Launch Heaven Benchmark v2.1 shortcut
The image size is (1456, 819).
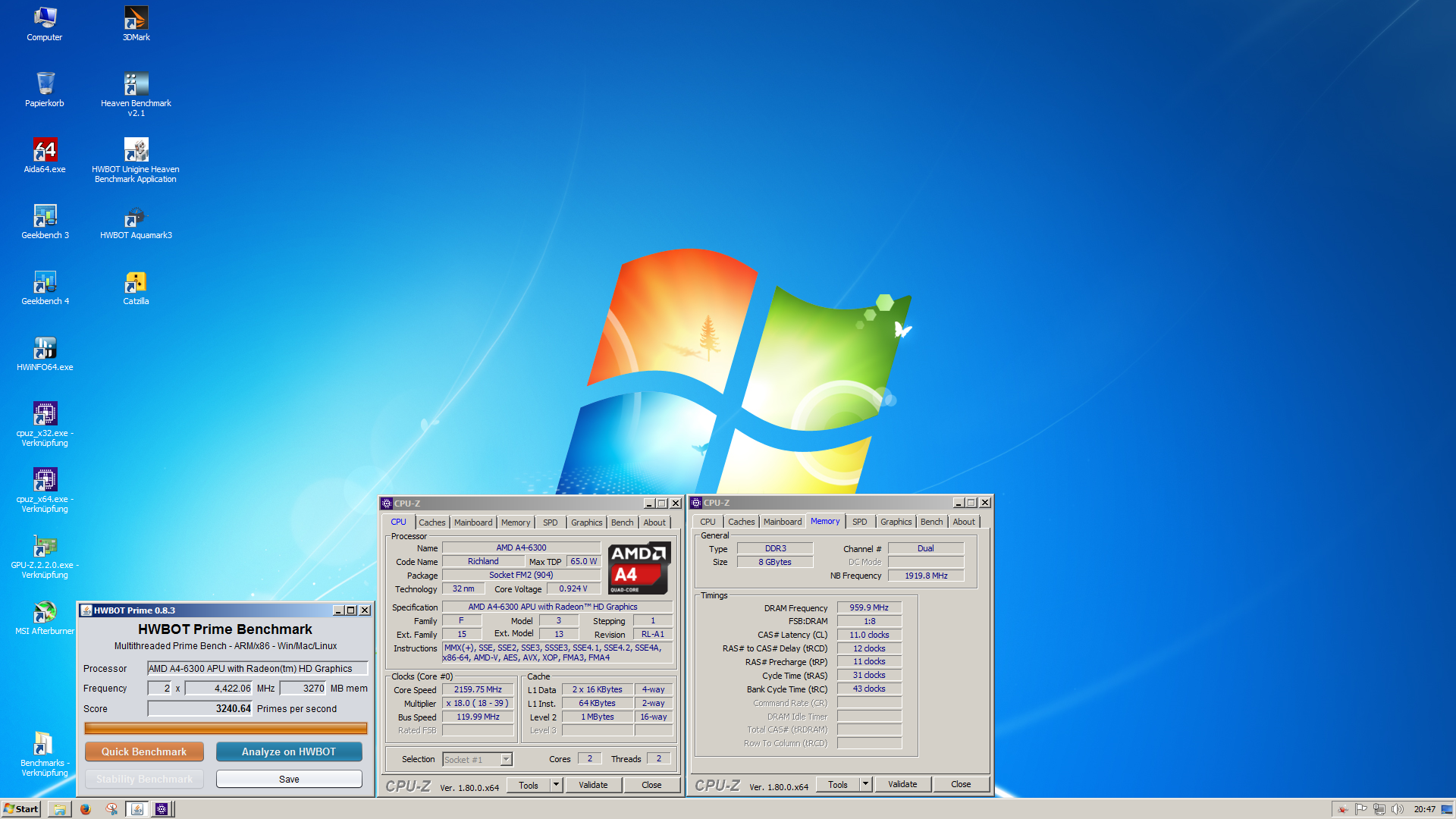coord(136,94)
